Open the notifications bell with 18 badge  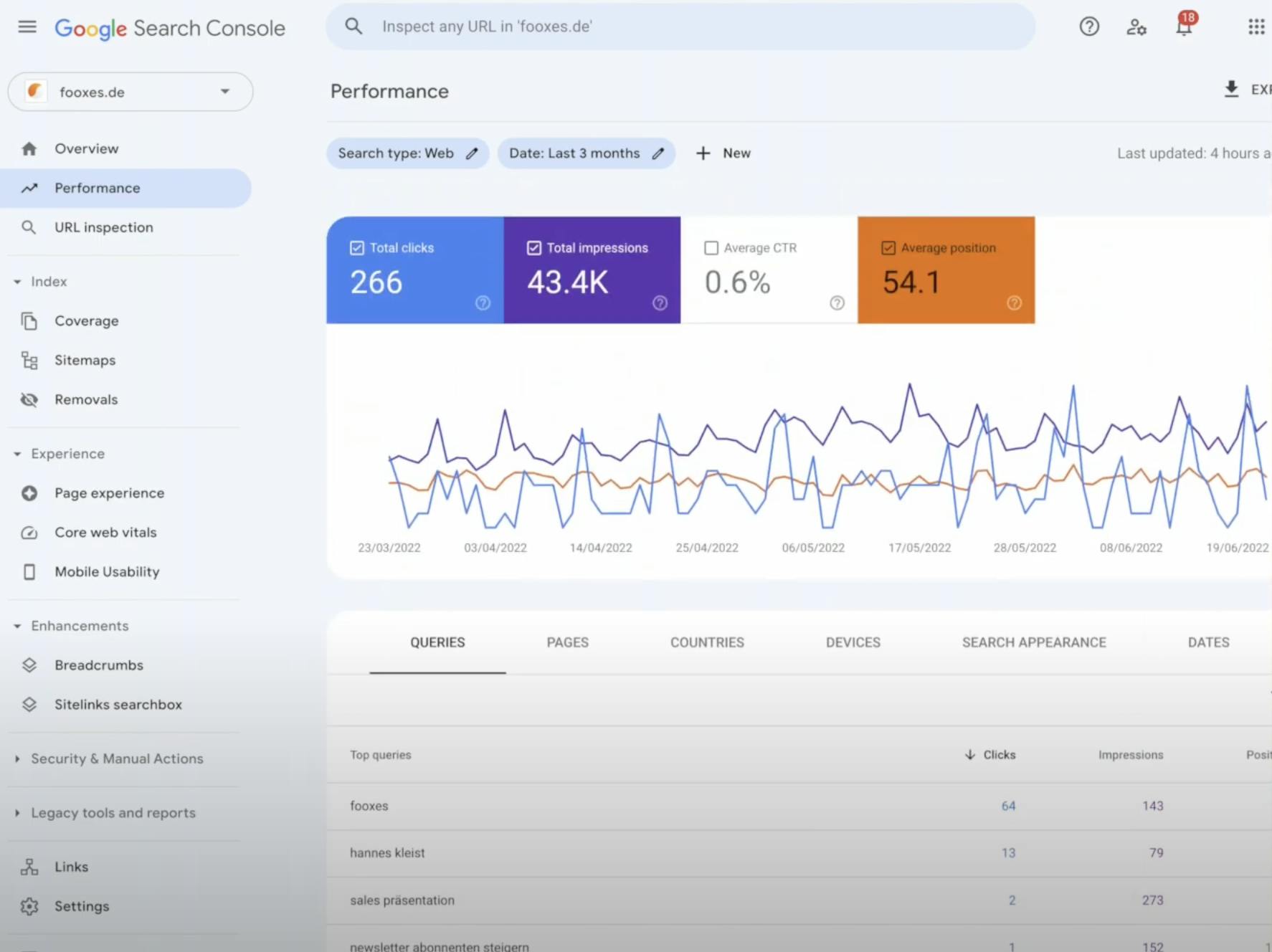tap(1185, 25)
